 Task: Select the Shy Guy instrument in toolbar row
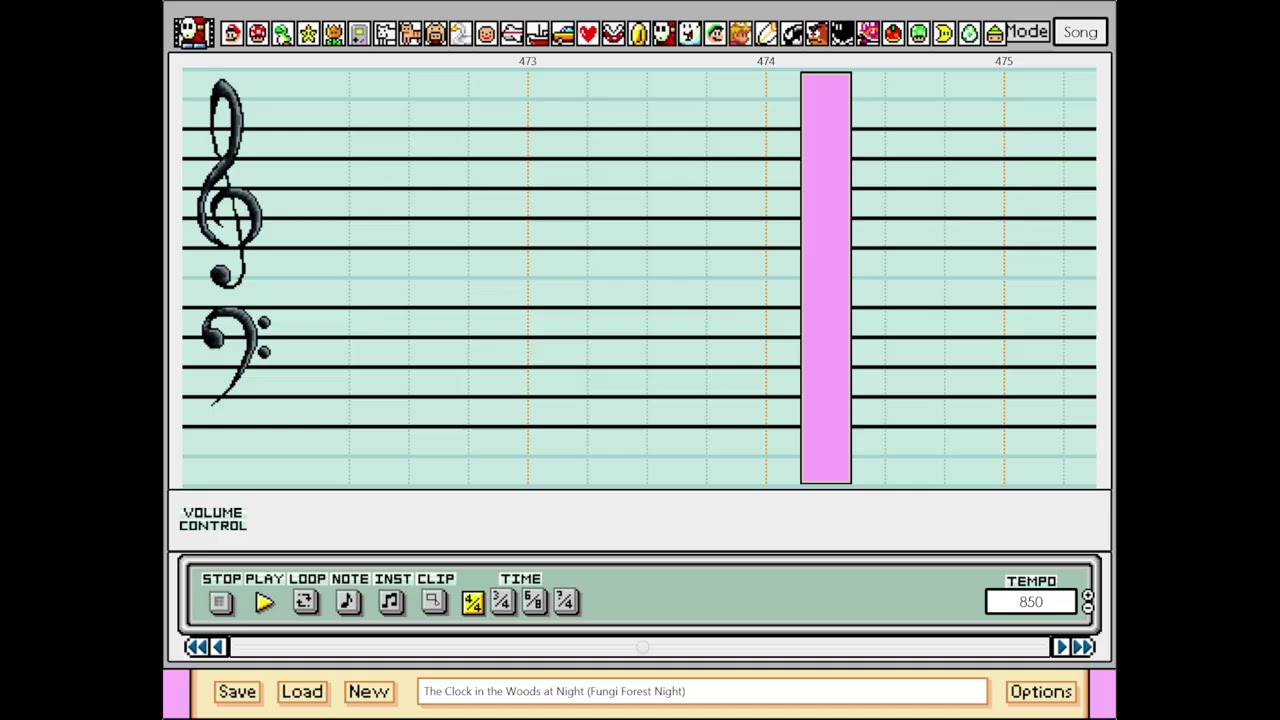664,33
